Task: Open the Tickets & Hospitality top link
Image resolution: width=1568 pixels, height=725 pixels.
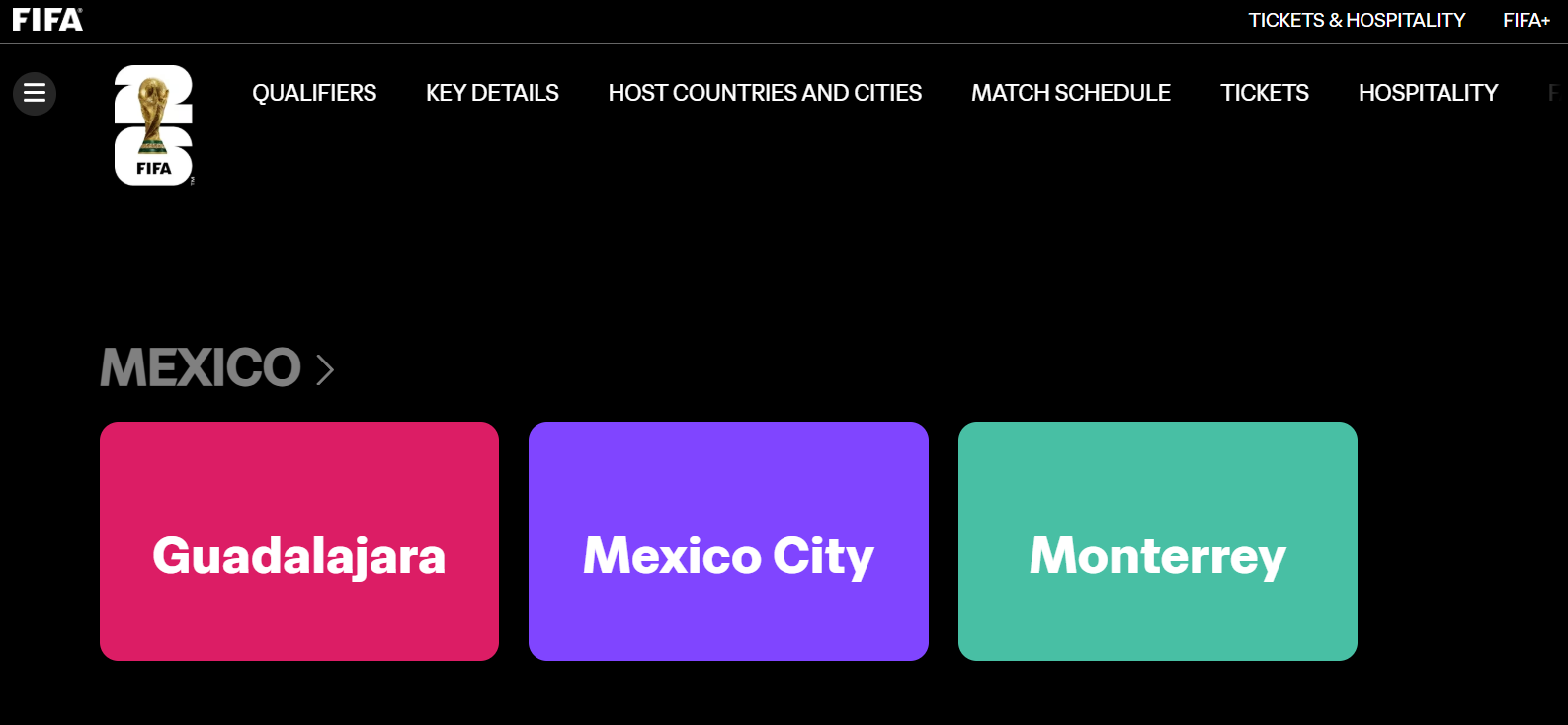Action: pos(1357,20)
